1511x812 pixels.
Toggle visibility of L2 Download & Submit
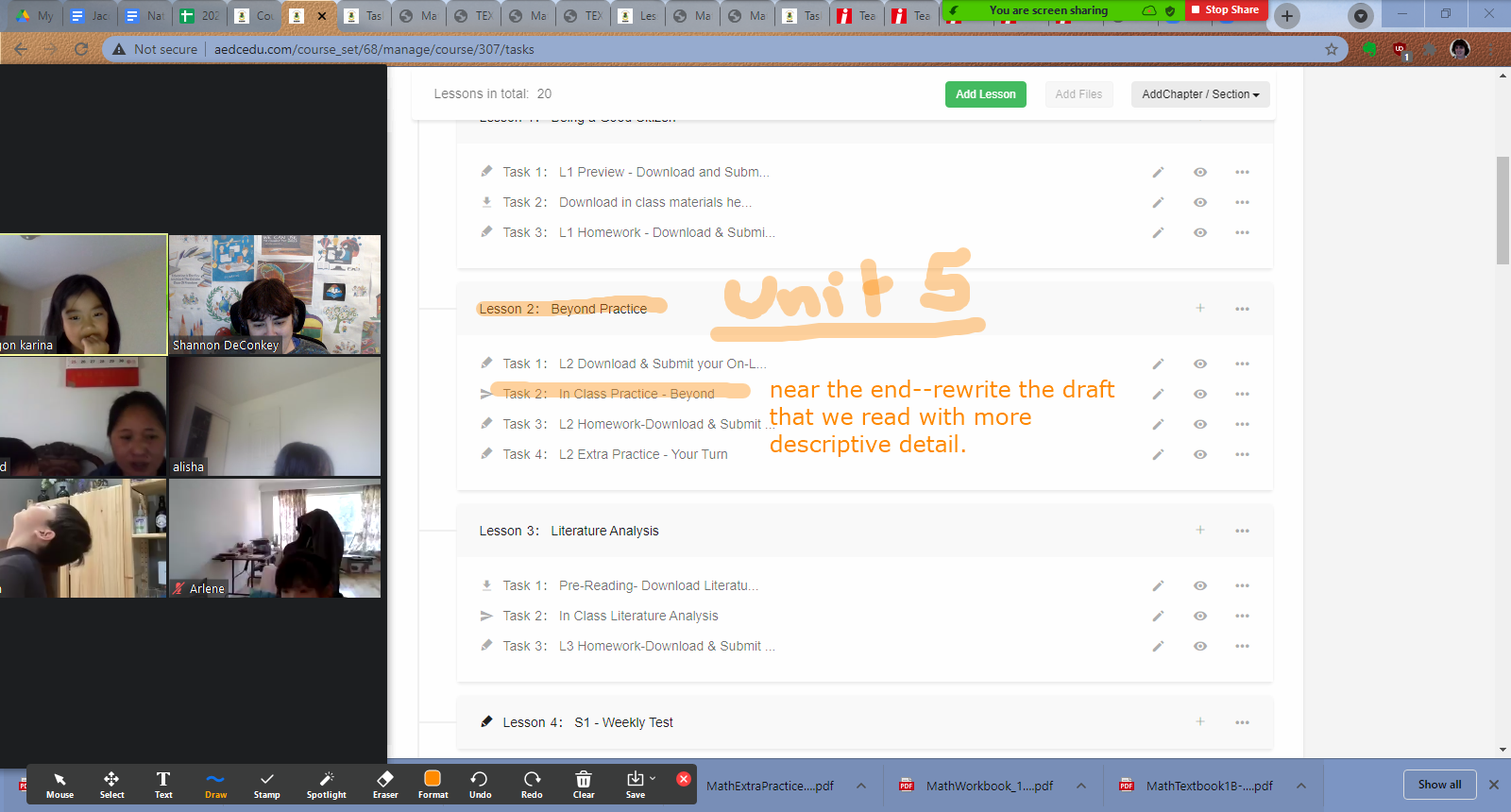click(1200, 364)
